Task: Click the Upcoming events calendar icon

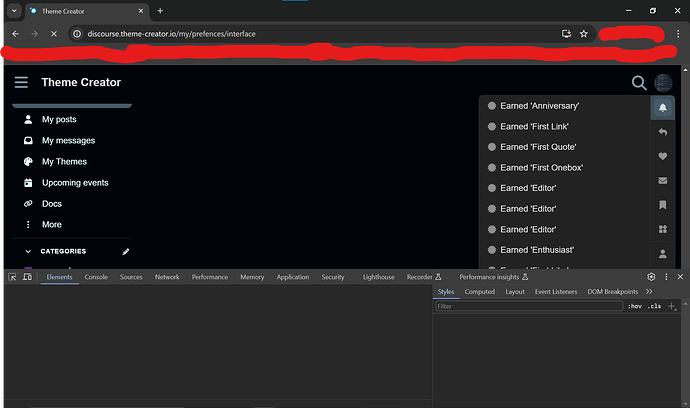Action: (x=28, y=183)
